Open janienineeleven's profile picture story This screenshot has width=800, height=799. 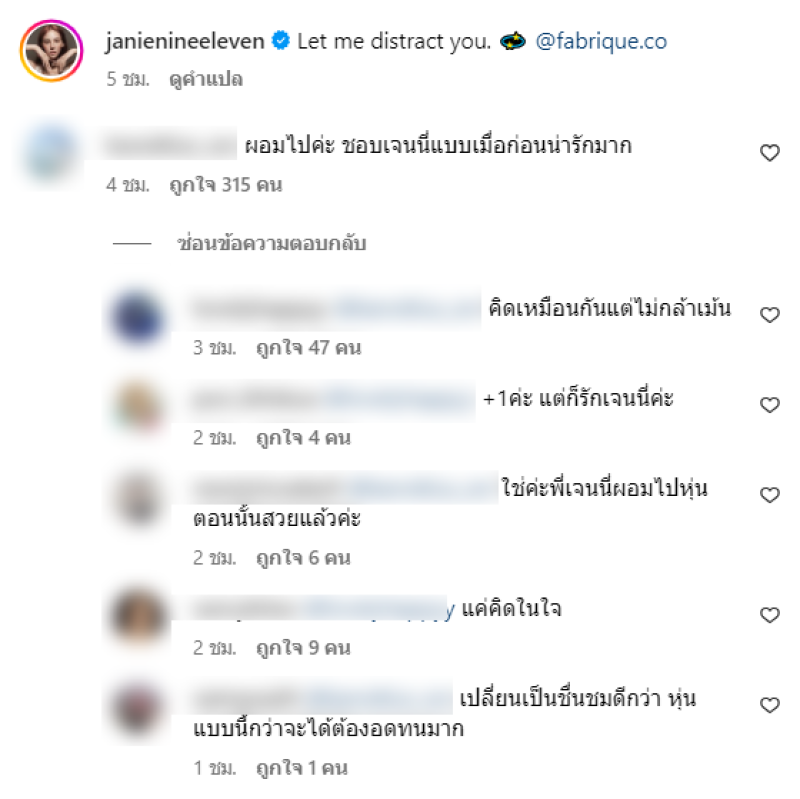tap(51, 51)
